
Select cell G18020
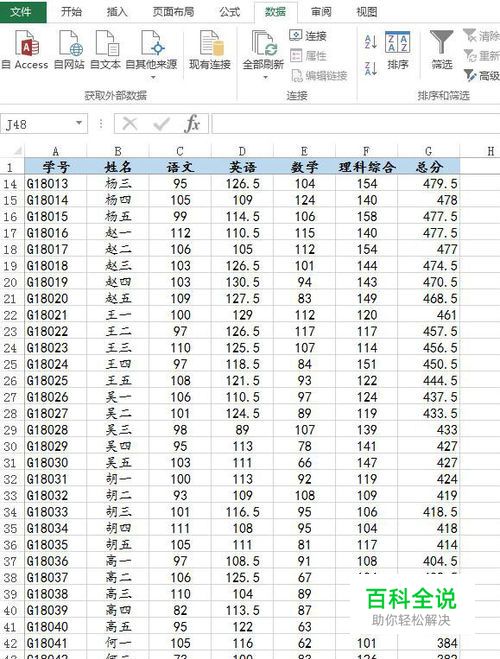click(55, 298)
